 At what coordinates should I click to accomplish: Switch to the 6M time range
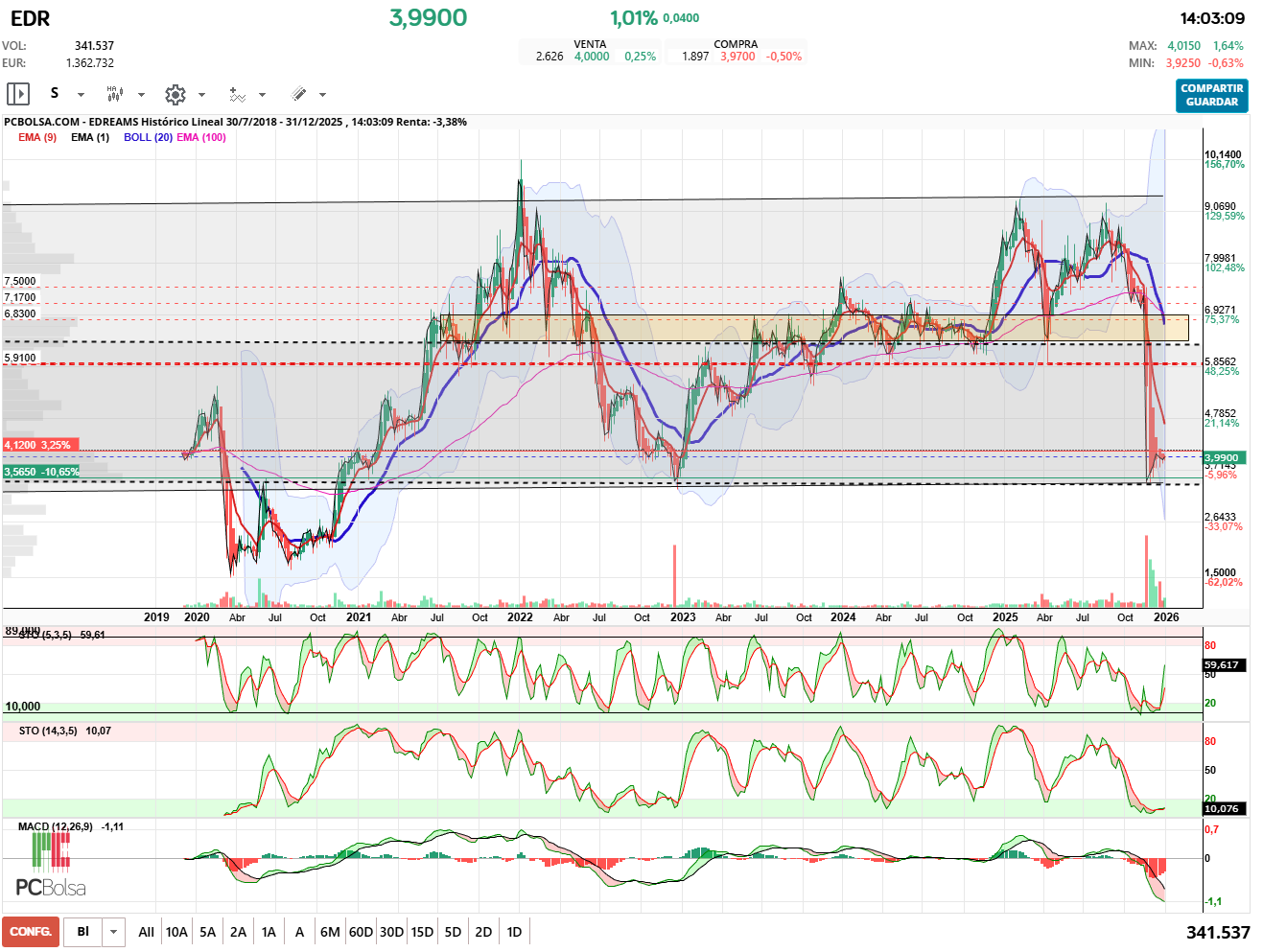point(330,932)
